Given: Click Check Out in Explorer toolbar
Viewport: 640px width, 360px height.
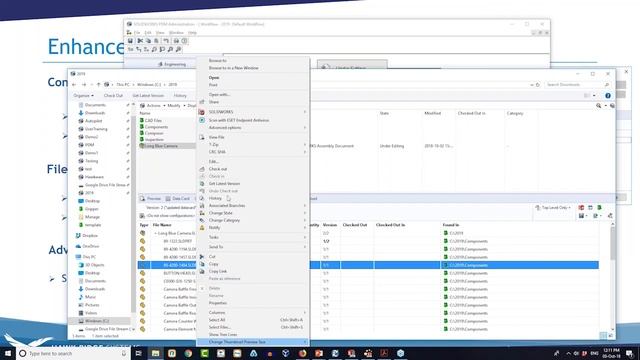Looking at the screenshot, I should tap(113, 96).
